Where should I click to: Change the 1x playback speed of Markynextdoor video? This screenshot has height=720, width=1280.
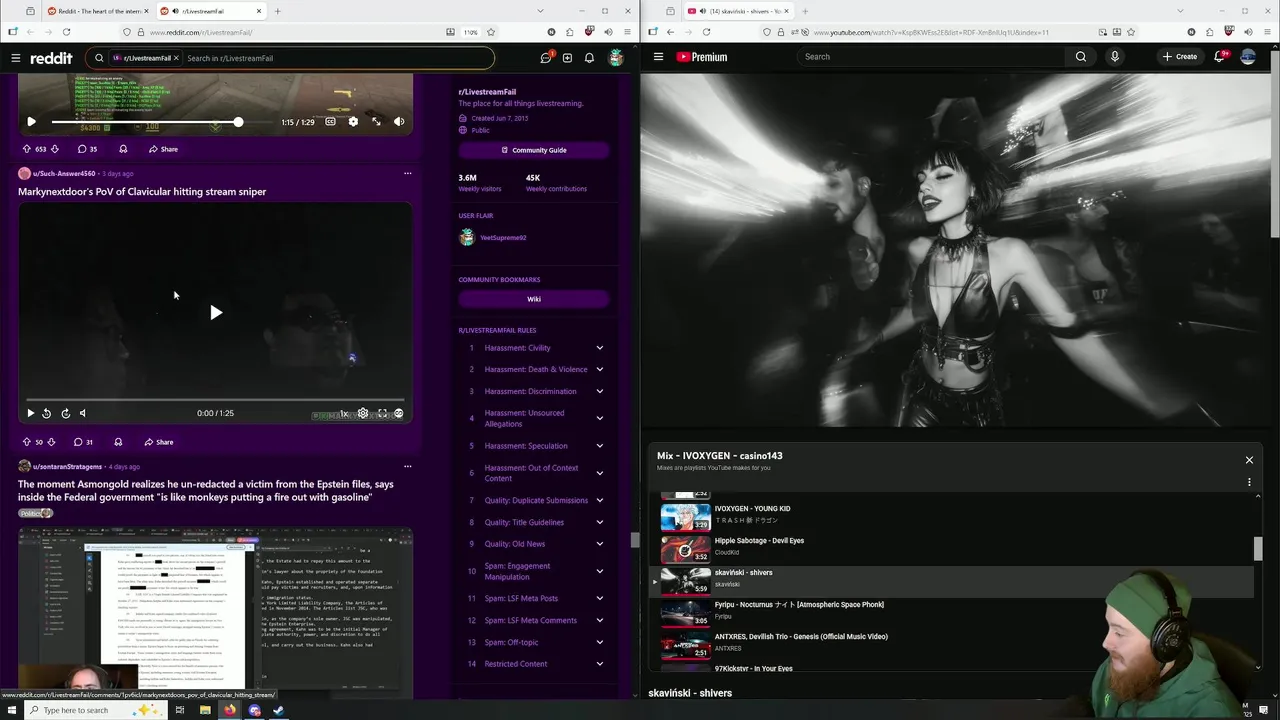tap(343, 413)
